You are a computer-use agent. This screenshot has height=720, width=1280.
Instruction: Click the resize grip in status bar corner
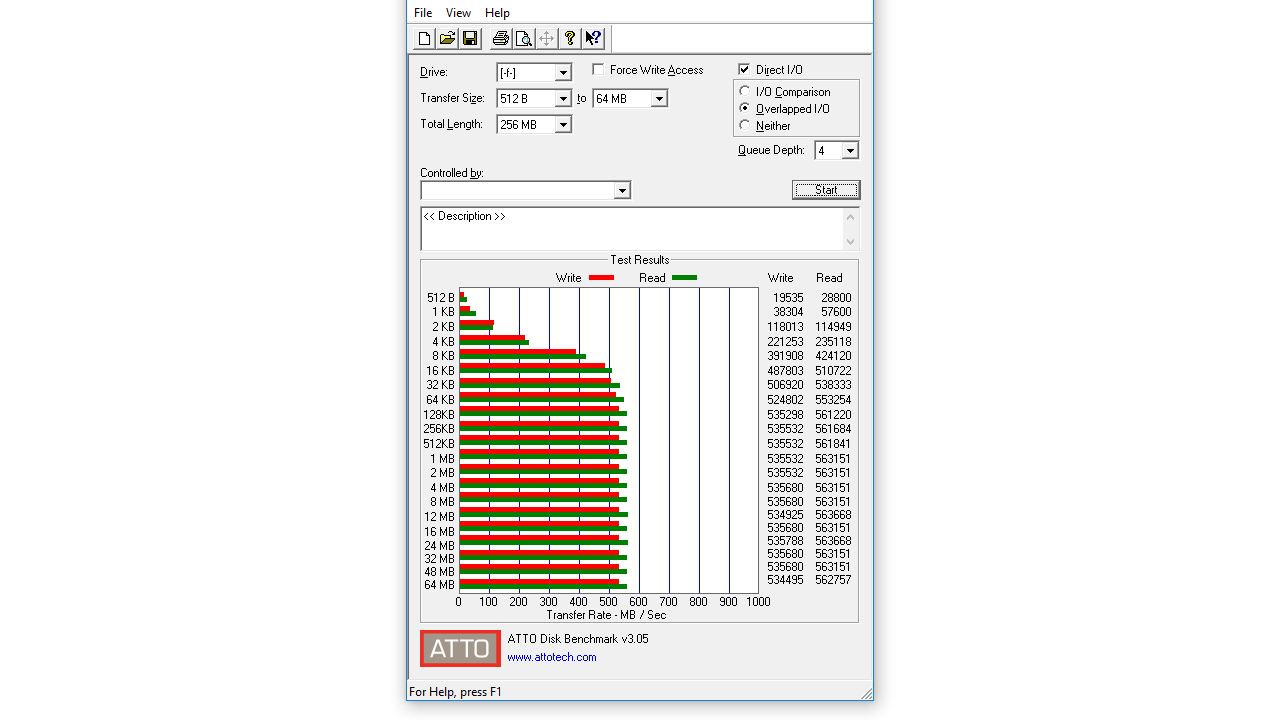click(x=866, y=693)
